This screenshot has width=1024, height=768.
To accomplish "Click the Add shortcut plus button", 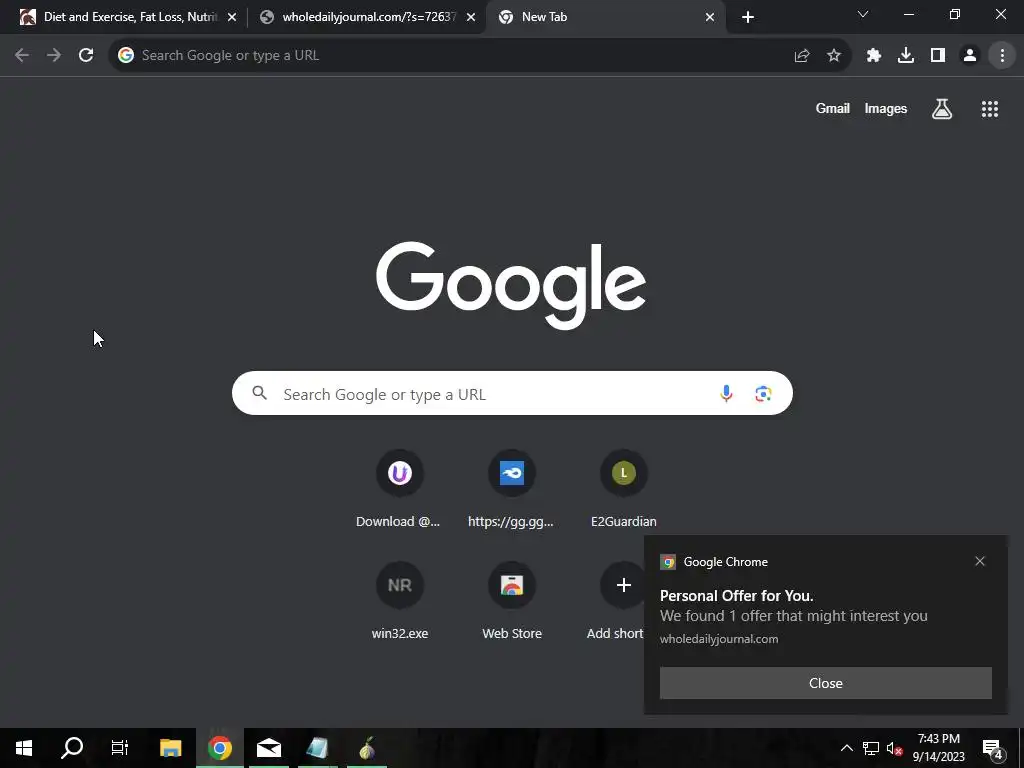I will coord(623,585).
